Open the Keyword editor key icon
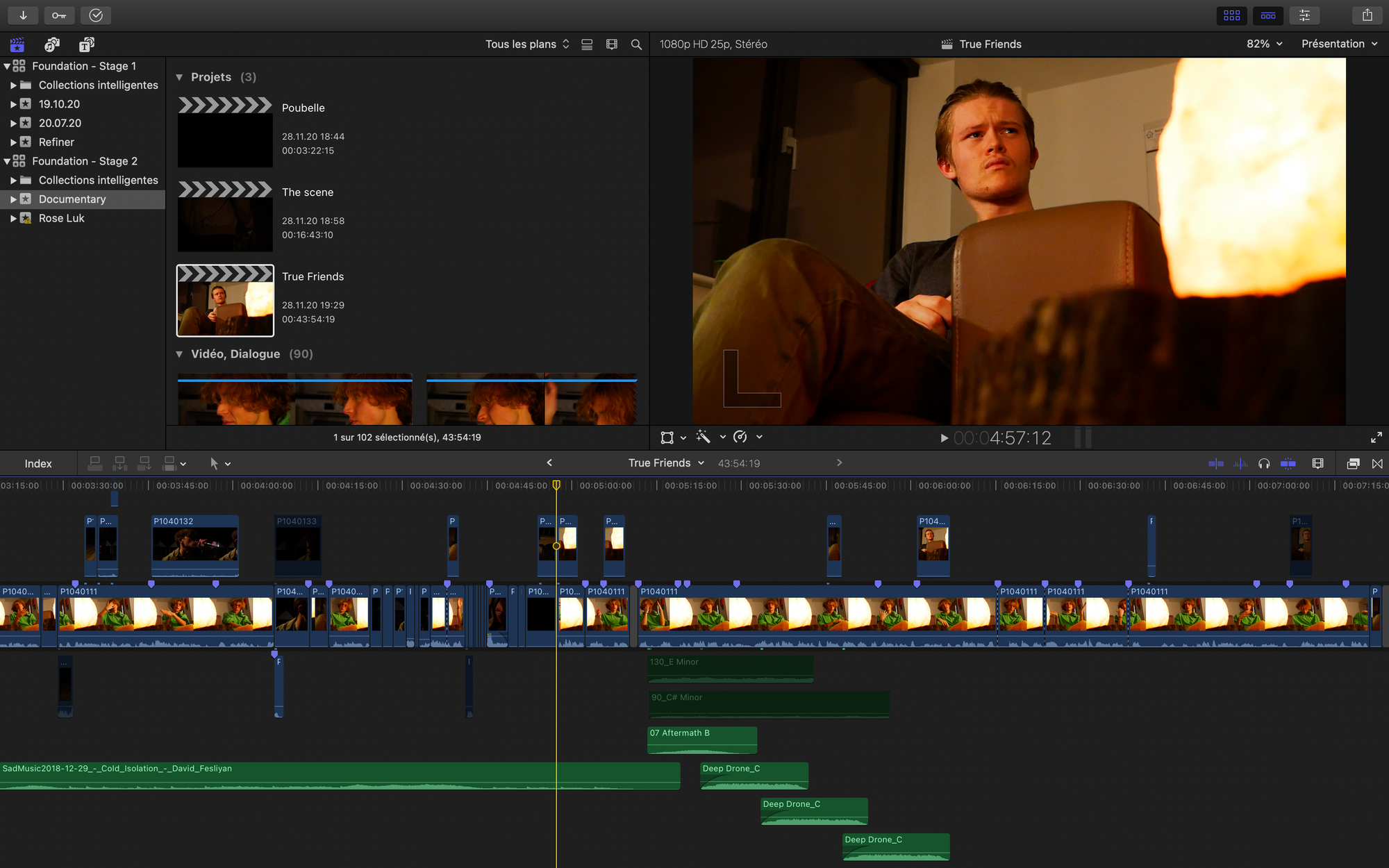 coord(59,15)
